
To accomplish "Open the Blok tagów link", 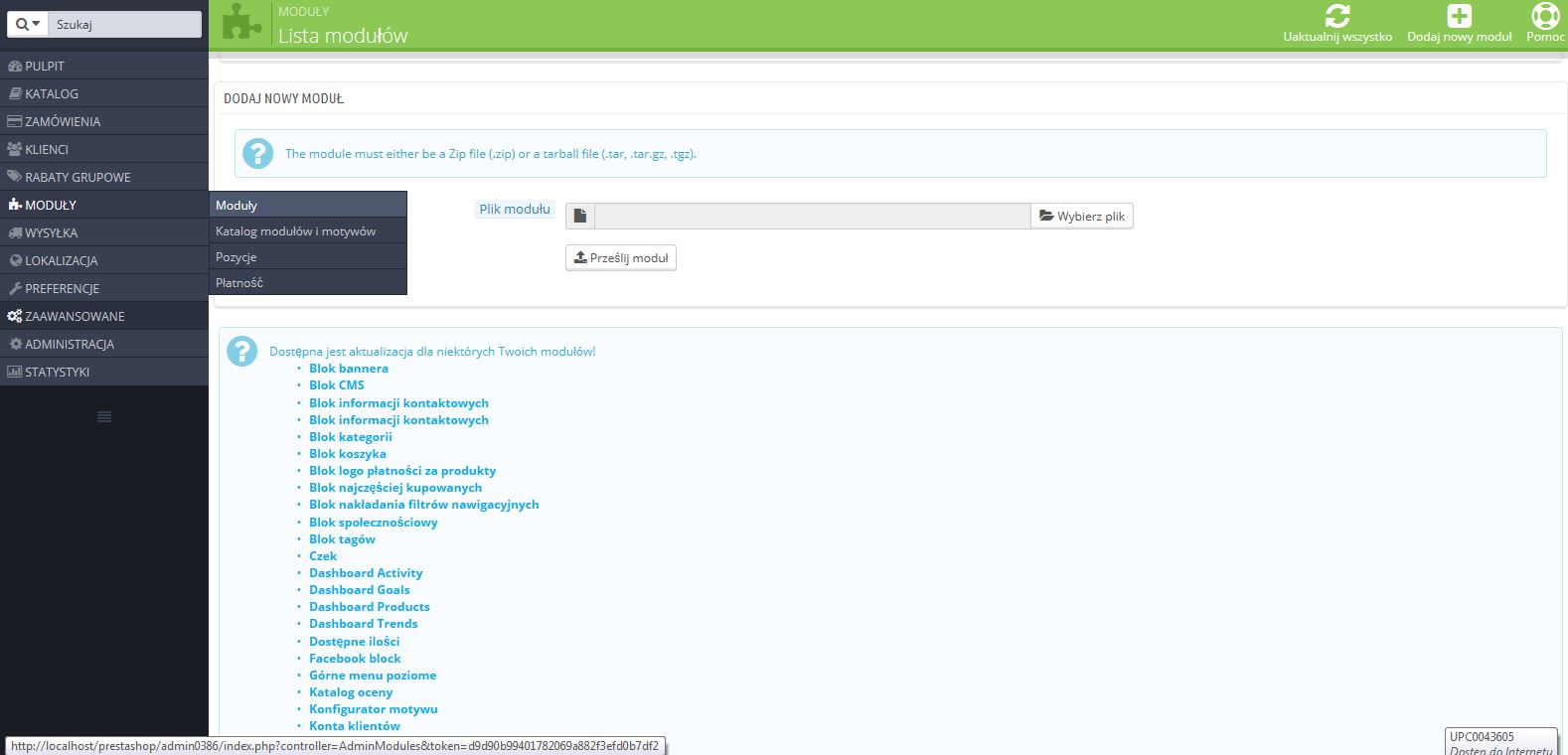I will (342, 539).
